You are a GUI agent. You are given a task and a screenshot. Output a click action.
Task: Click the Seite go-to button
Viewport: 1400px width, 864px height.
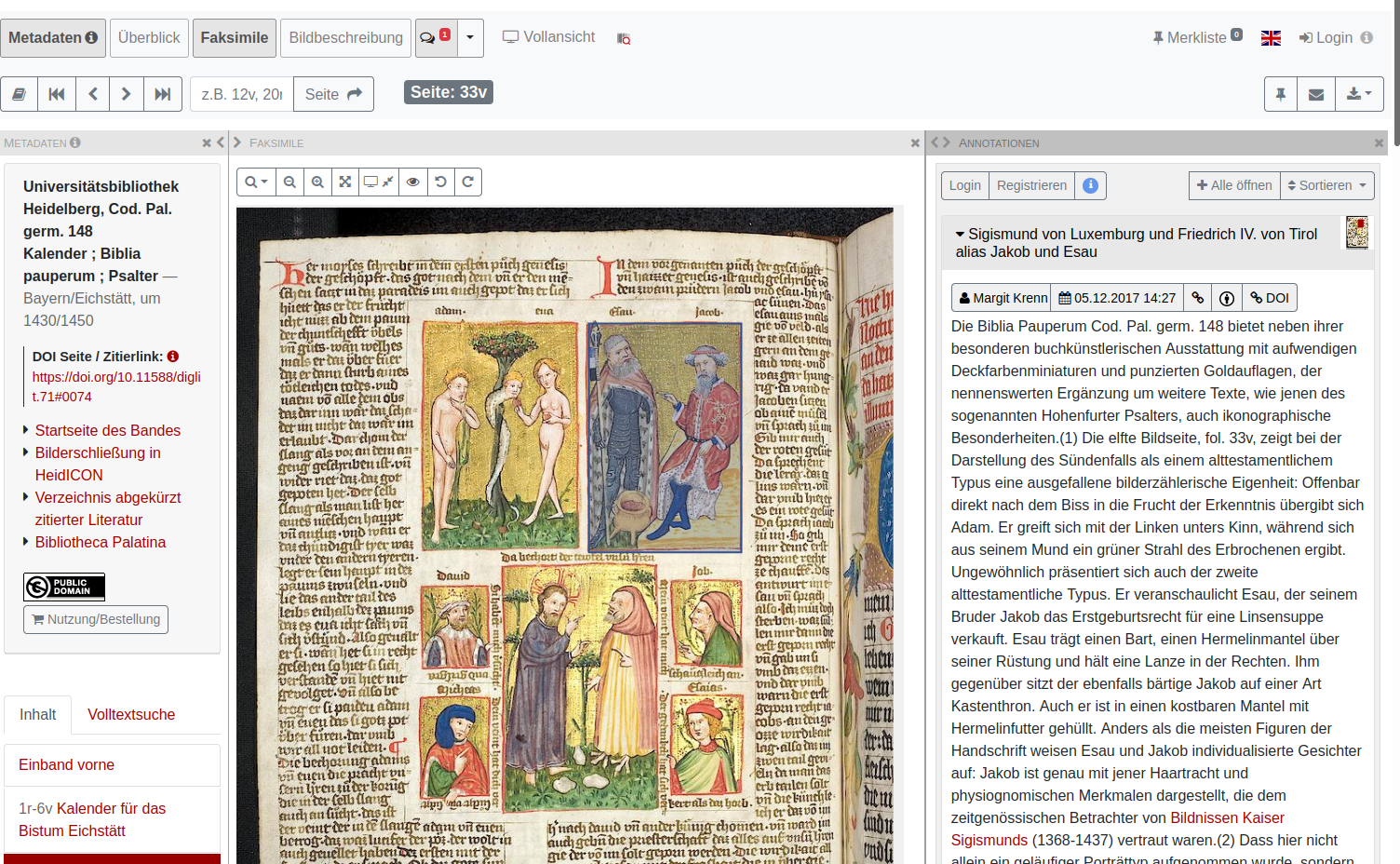click(x=333, y=94)
